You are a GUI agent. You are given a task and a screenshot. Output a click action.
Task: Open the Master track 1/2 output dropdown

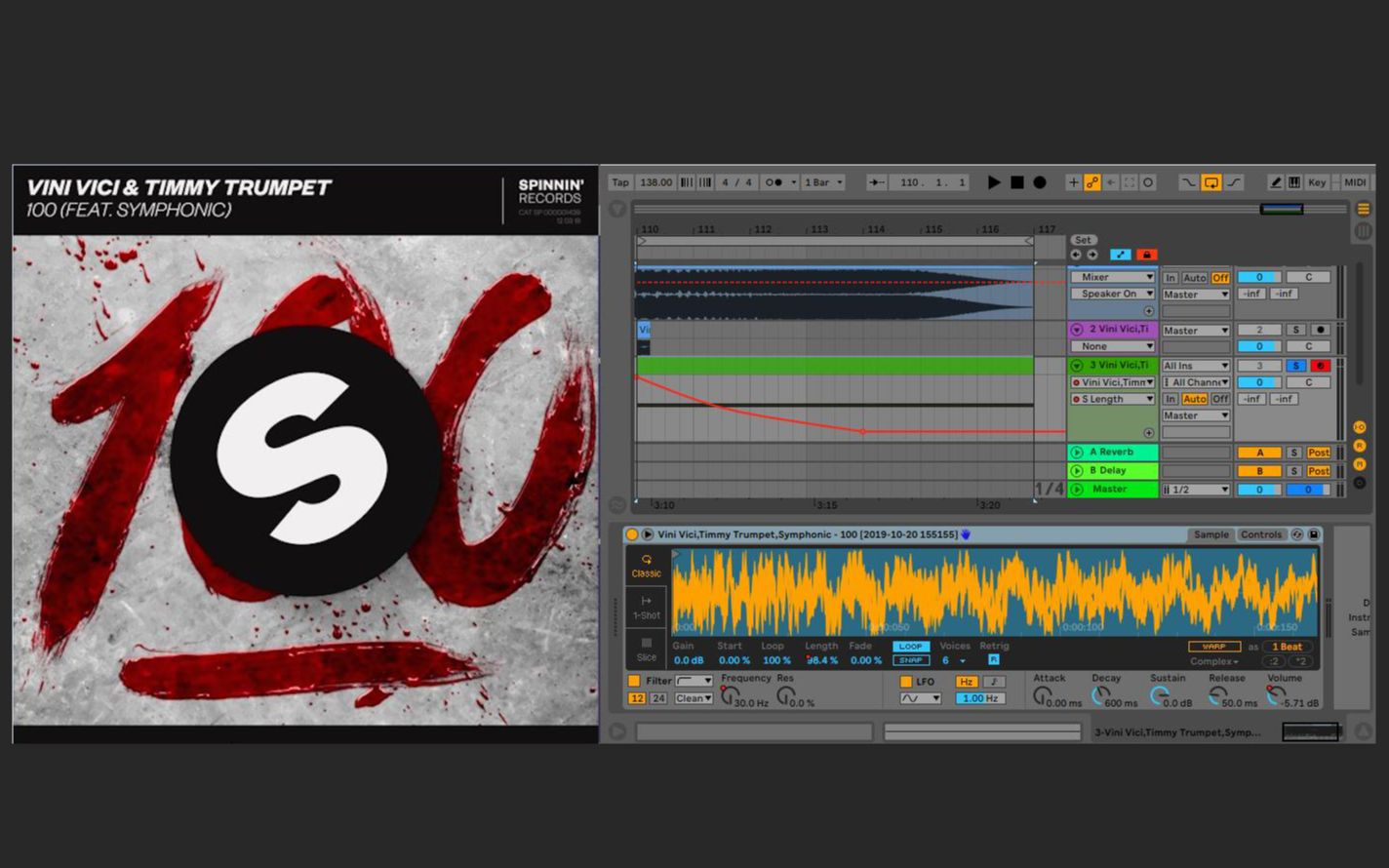pyautogui.click(x=1196, y=490)
